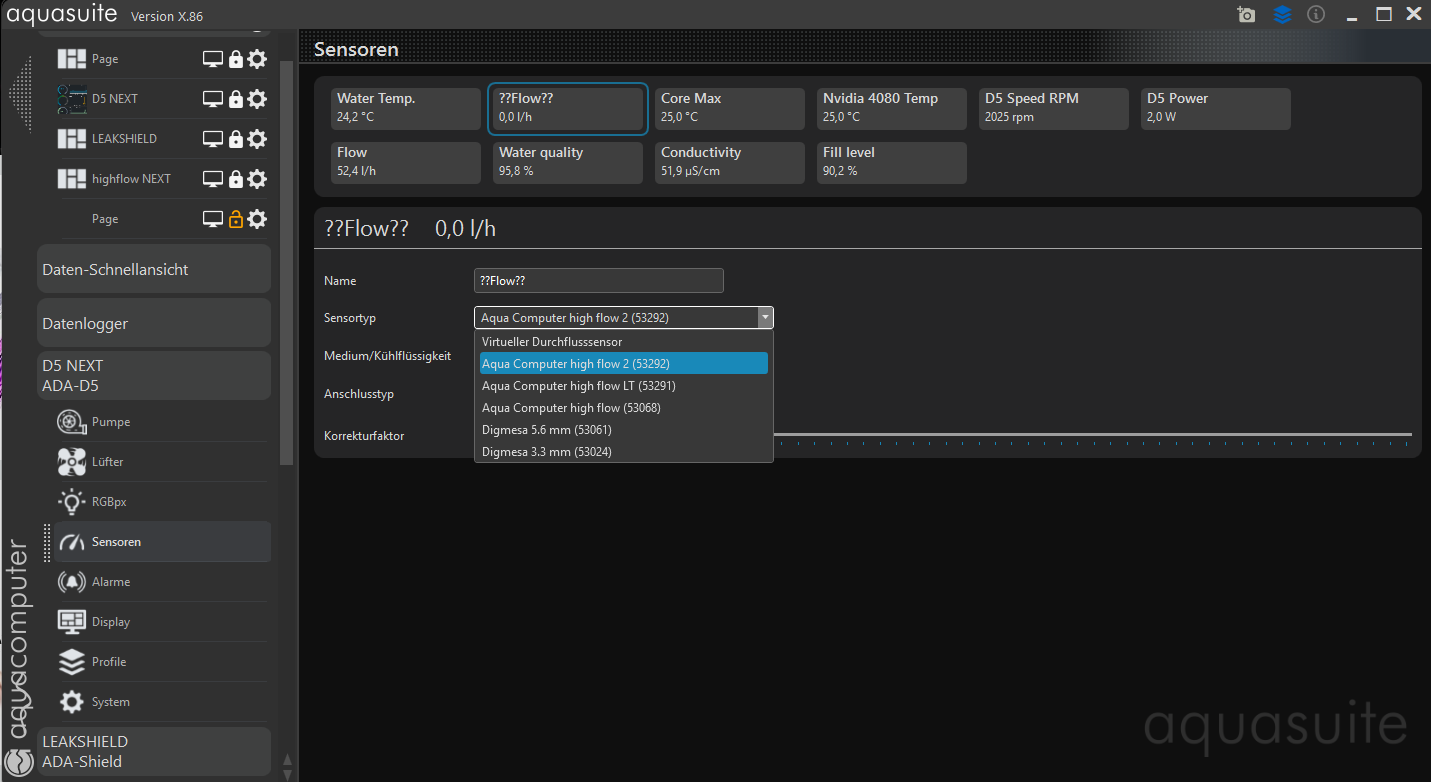This screenshot has height=782, width=1431.
Task: Select the Water quality sensor tile
Action: coord(568,162)
